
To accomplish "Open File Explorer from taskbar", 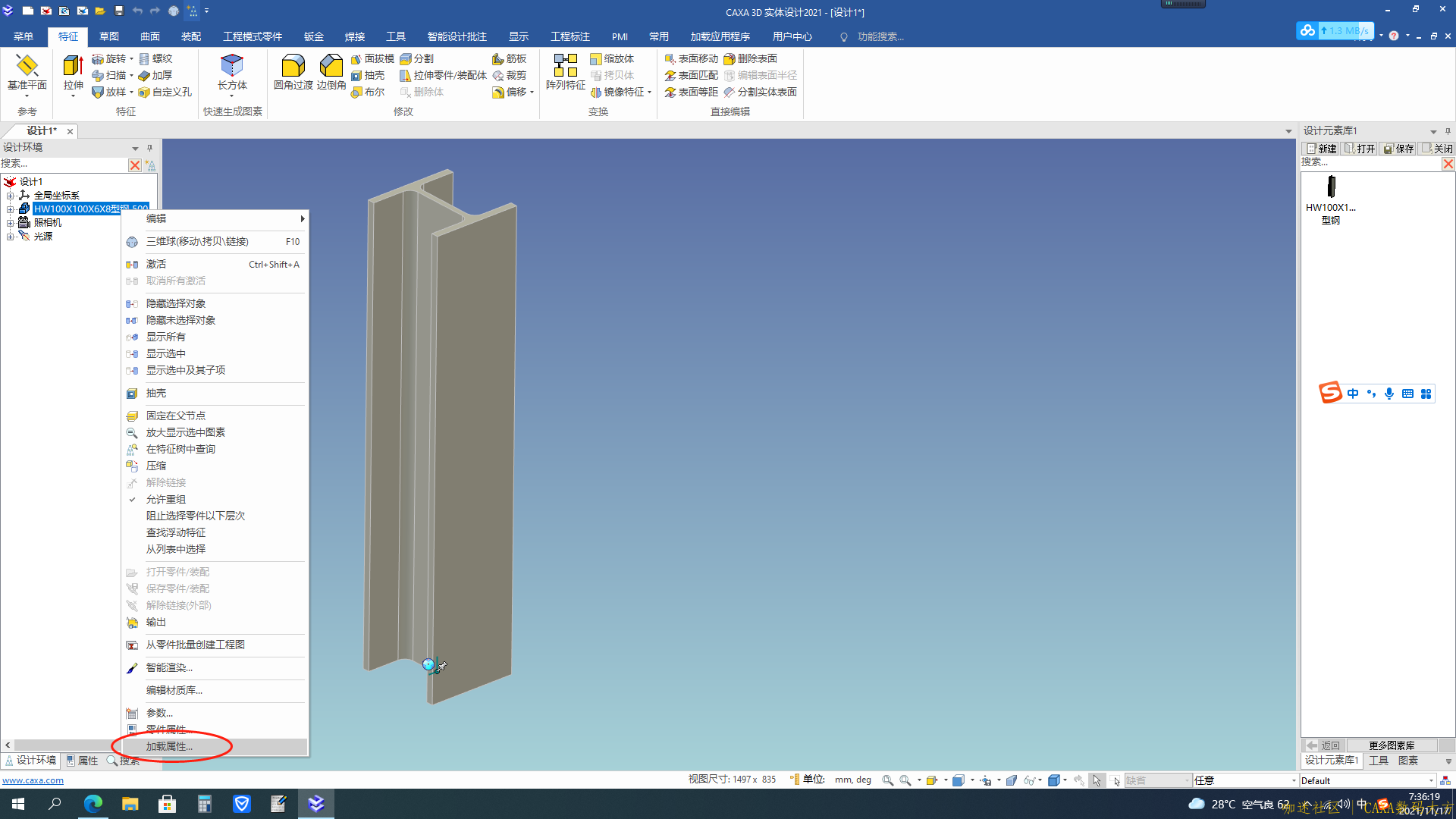I will coord(130,804).
